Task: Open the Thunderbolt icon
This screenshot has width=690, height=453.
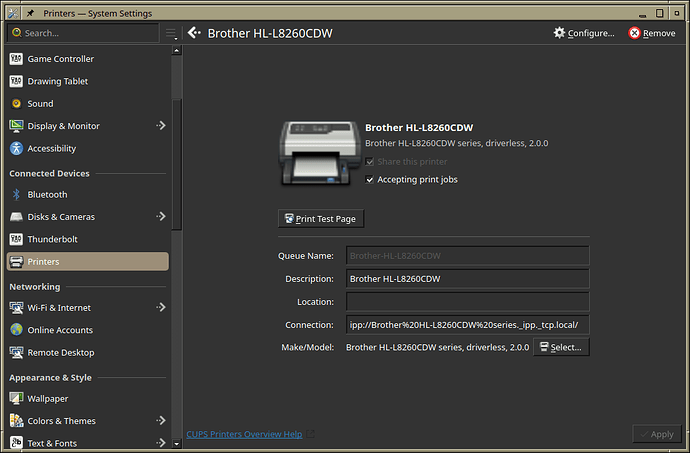Action: pyautogui.click(x=16, y=239)
